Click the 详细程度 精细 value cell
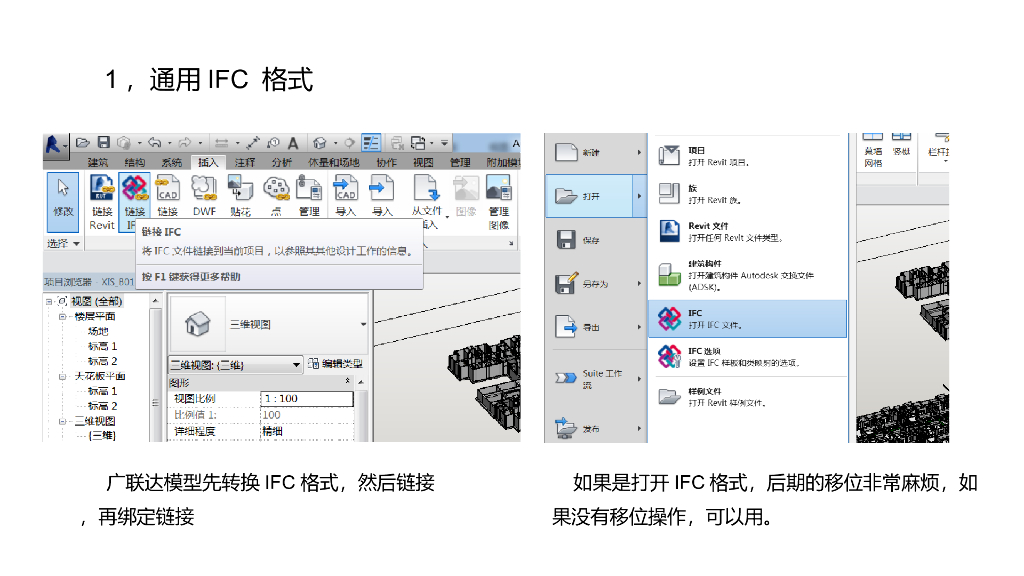This screenshot has height=576, width=1024. pos(307,432)
